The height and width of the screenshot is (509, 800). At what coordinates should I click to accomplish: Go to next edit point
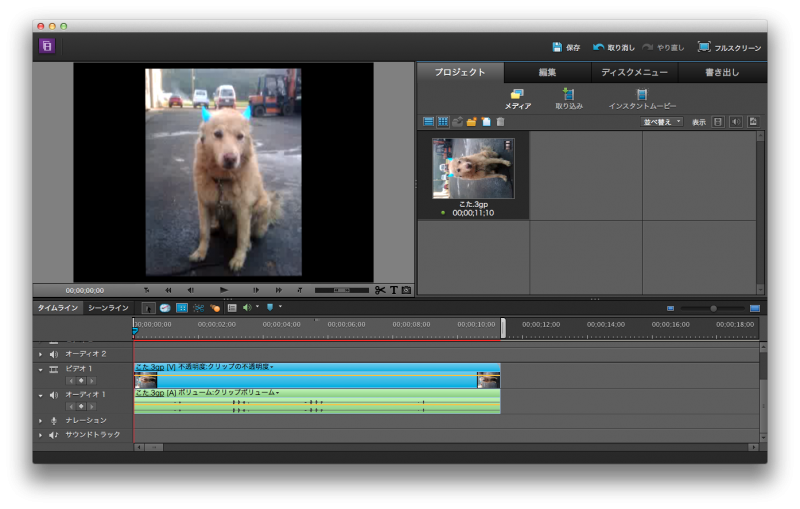pyautogui.click(x=300, y=290)
